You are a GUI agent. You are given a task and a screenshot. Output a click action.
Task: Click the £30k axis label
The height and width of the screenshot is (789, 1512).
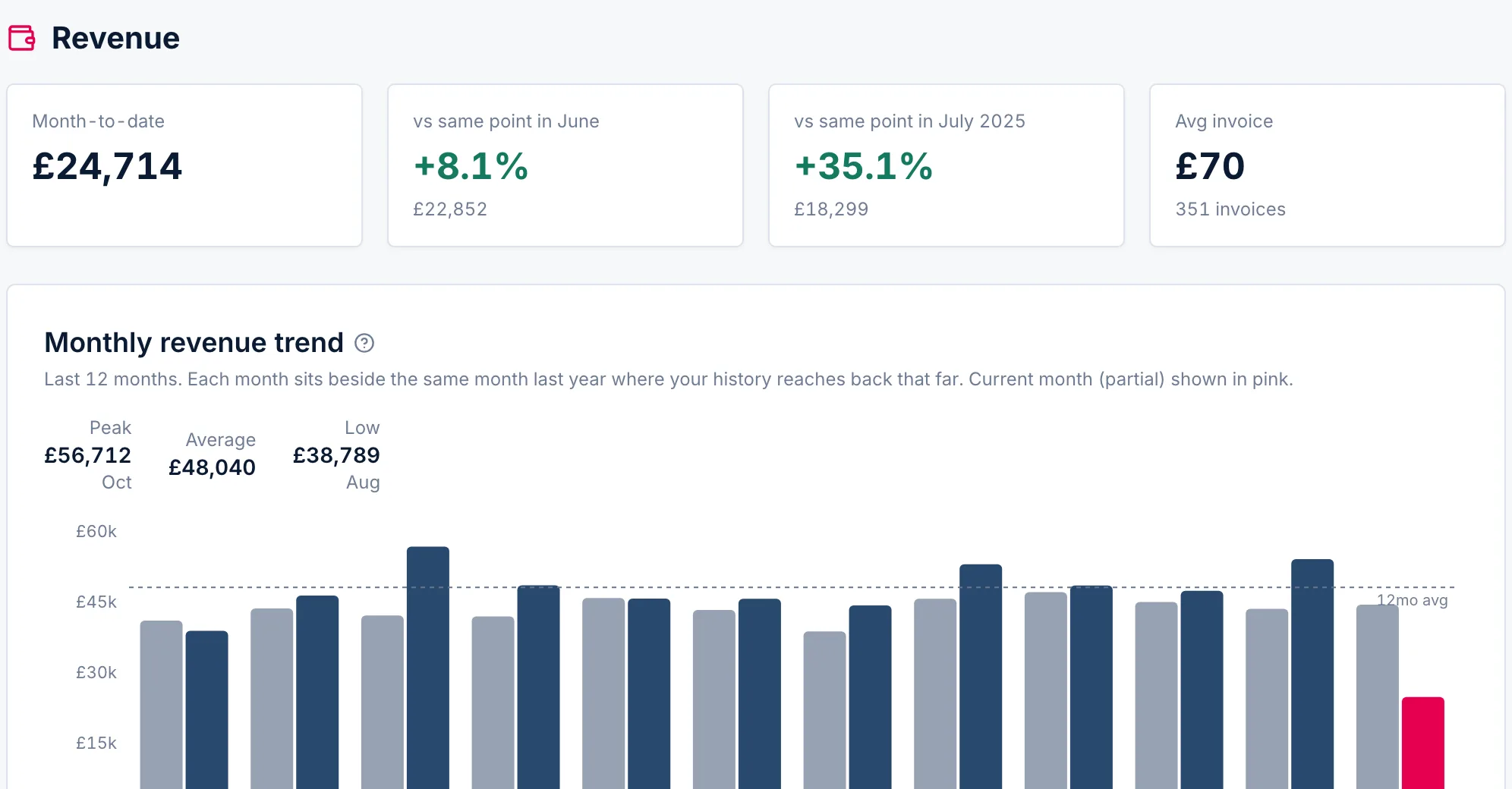click(96, 673)
